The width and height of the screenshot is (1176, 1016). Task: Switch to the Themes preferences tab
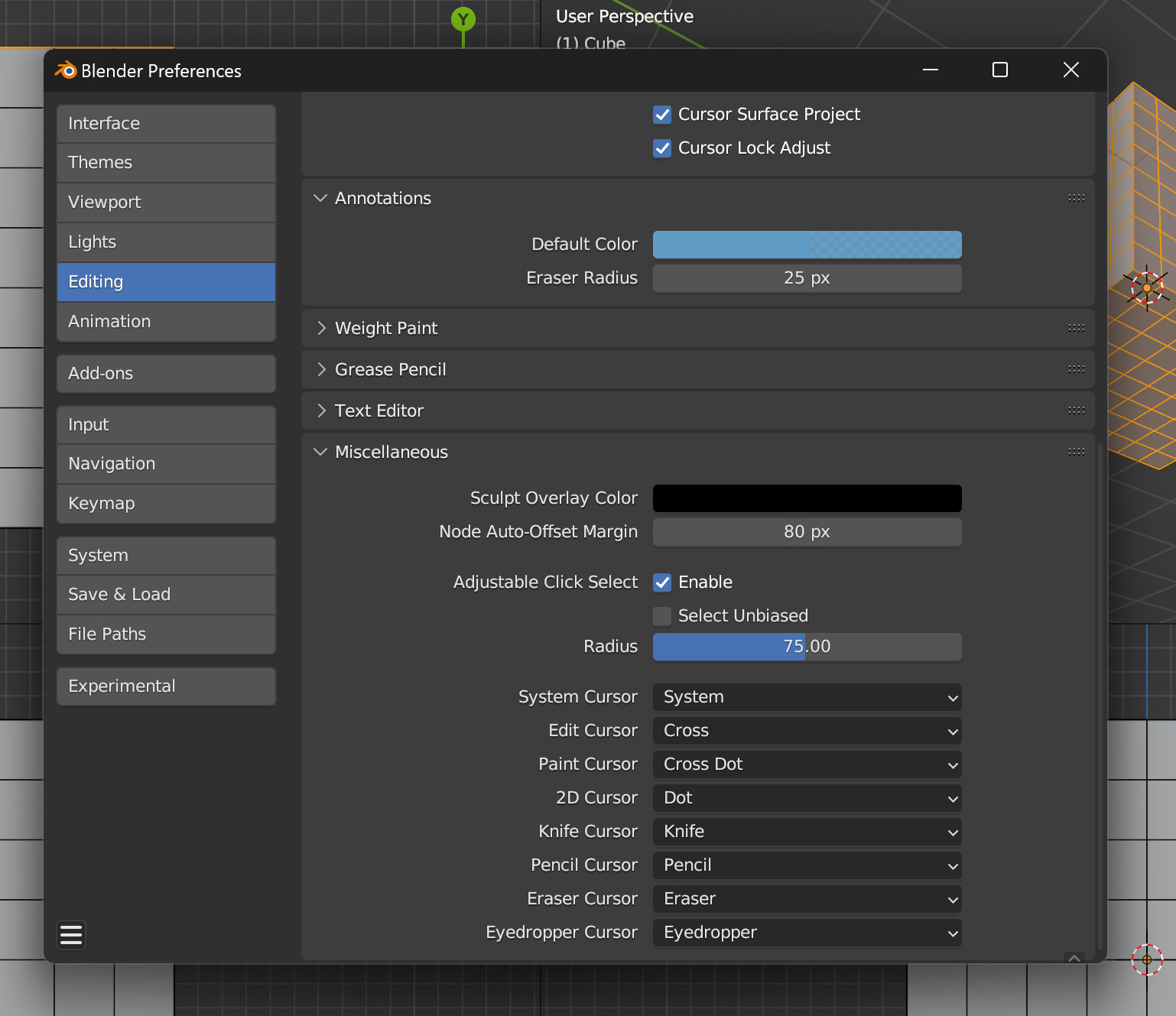(x=166, y=163)
